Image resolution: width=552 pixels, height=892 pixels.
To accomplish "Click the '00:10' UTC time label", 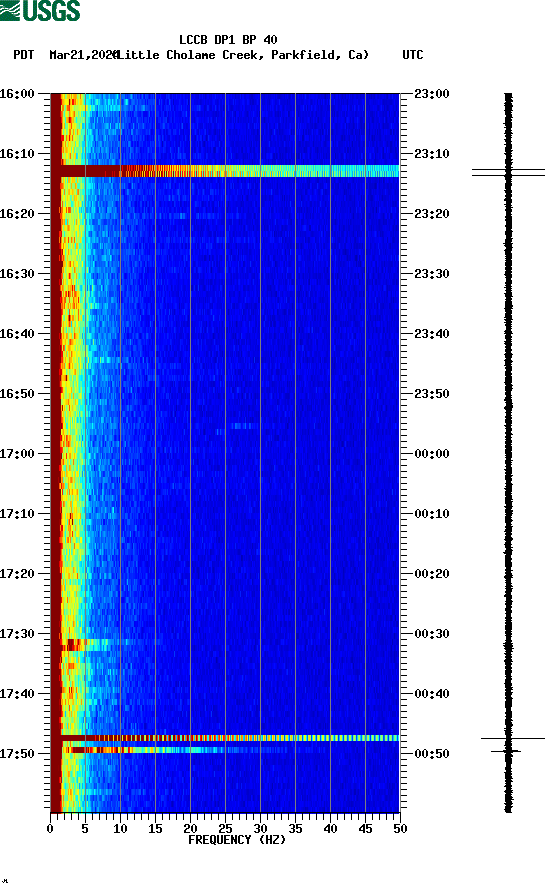I will coord(432,514).
